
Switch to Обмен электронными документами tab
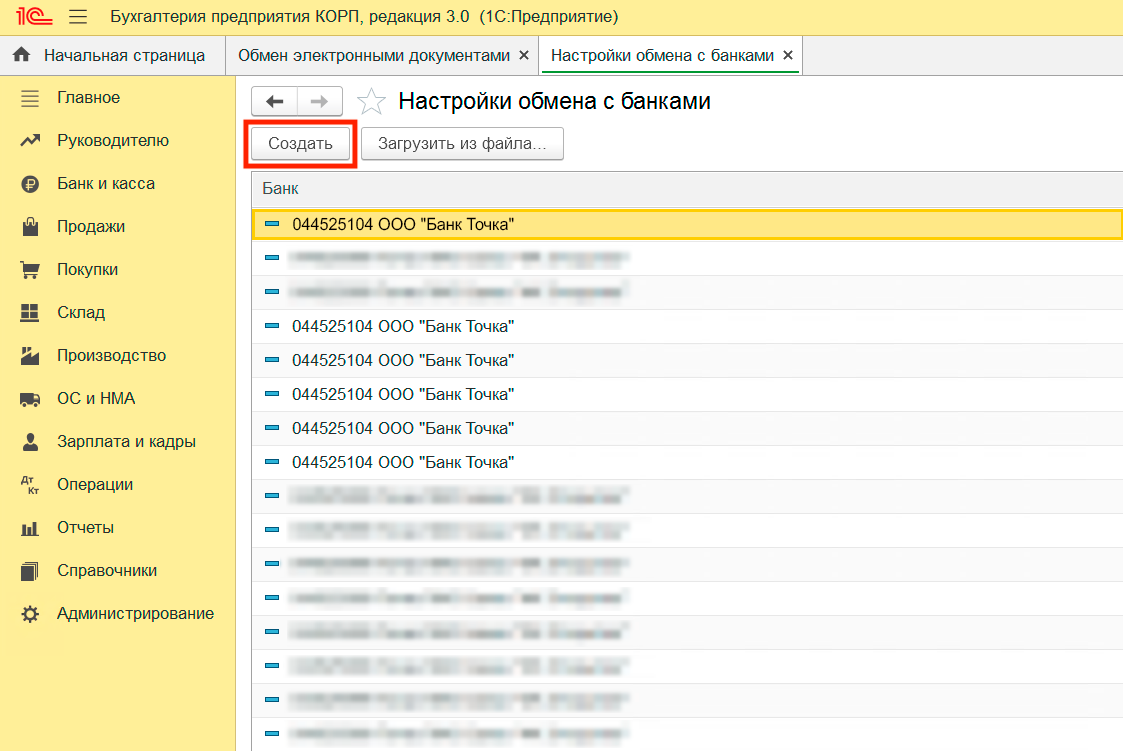point(373,56)
